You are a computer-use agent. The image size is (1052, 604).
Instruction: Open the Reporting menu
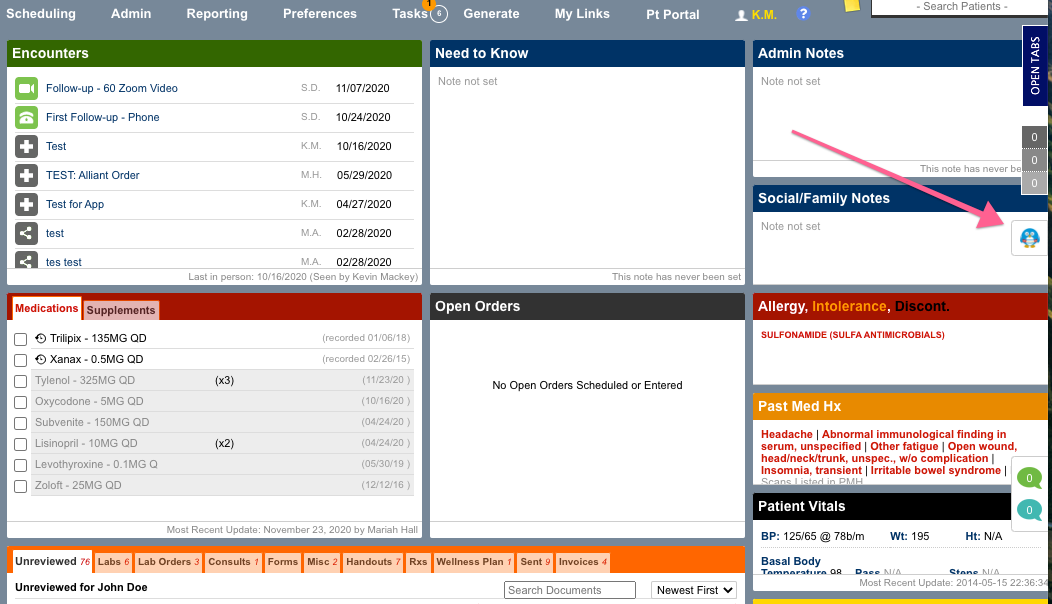coord(217,14)
